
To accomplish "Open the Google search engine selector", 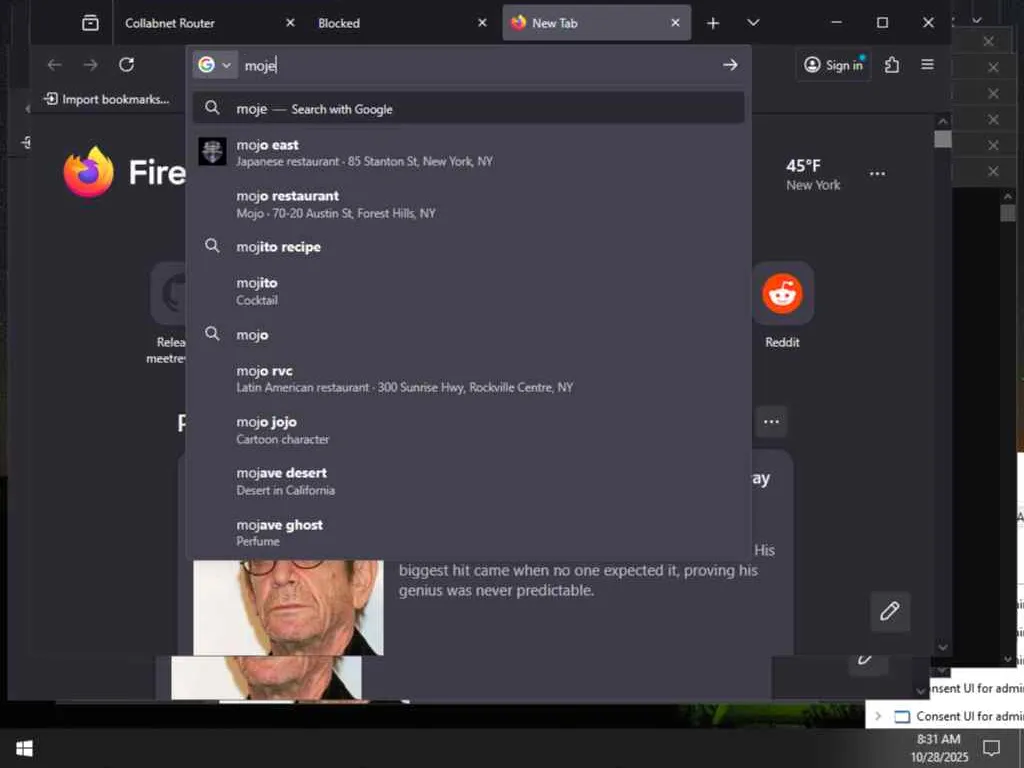I will (x=215, y=65).
